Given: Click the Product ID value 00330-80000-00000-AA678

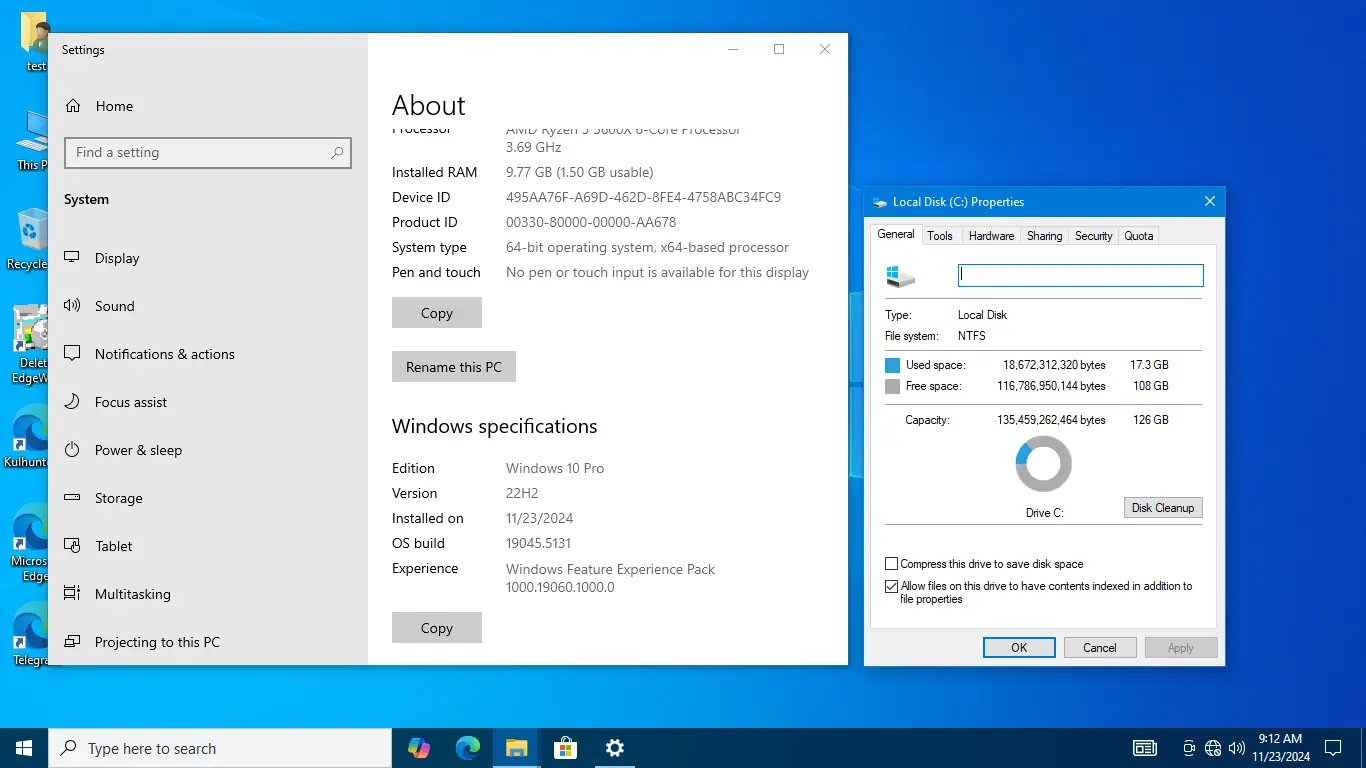Looking at the screenshot, I should click(591, 222).
